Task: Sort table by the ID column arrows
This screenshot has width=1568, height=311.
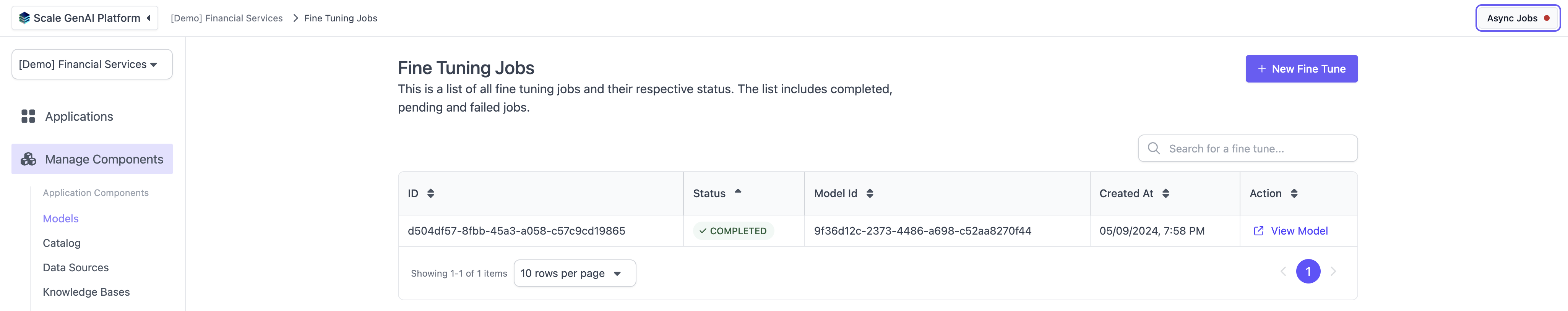Action: [430, 194]
